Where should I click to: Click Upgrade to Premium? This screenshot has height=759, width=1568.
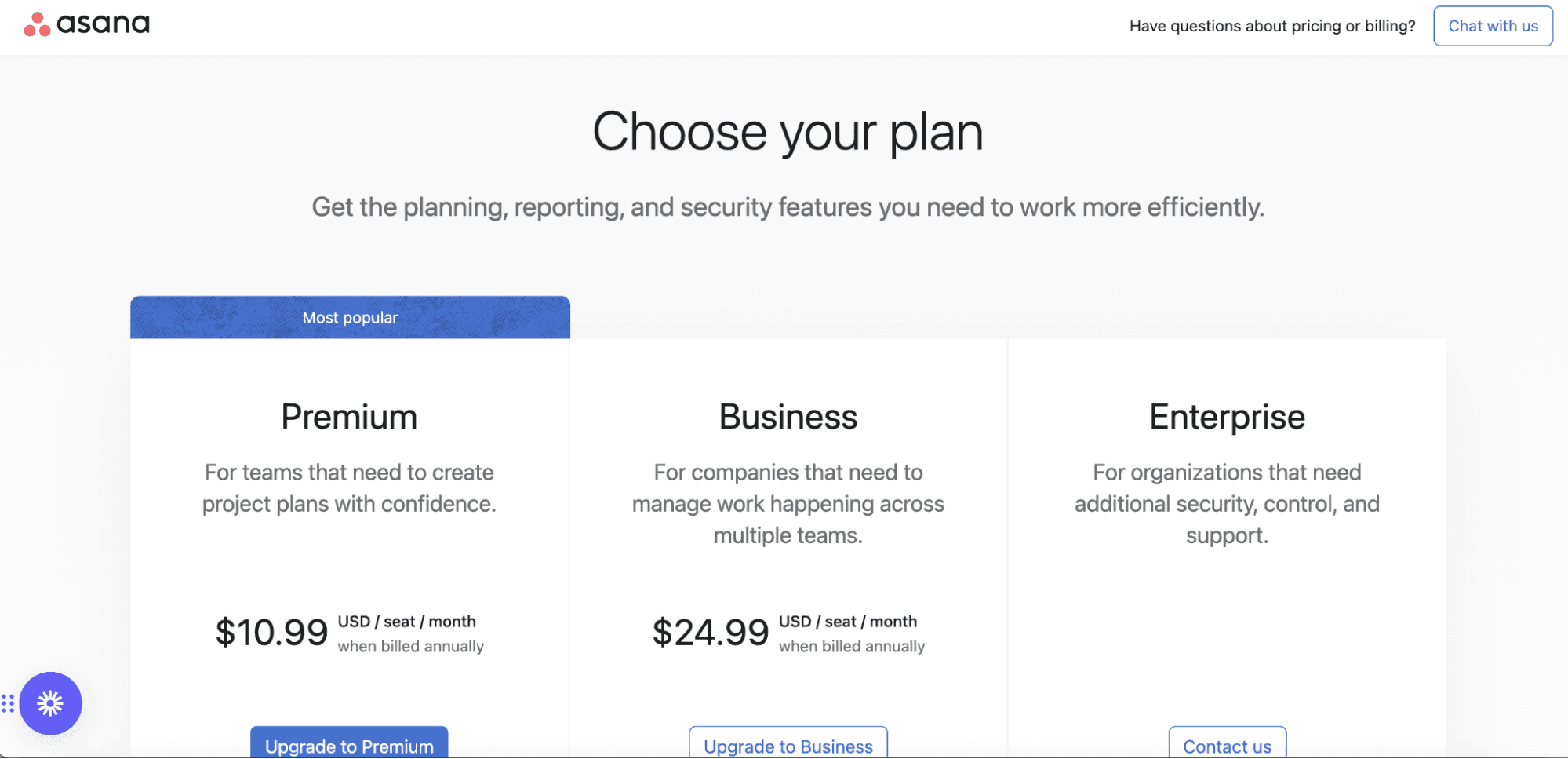[x=348, y=746]
